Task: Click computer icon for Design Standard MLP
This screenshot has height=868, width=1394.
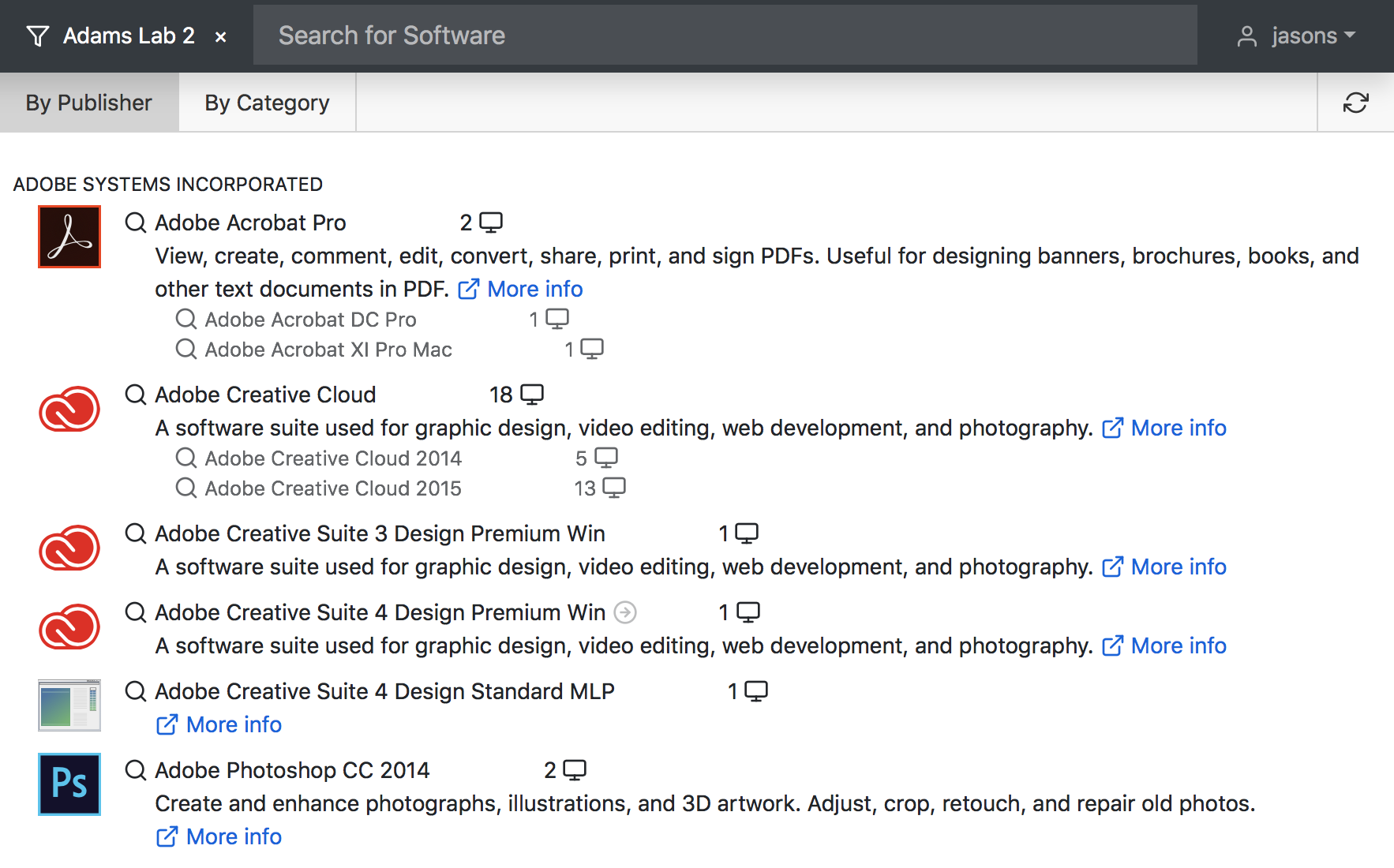Action: [756, 691]
